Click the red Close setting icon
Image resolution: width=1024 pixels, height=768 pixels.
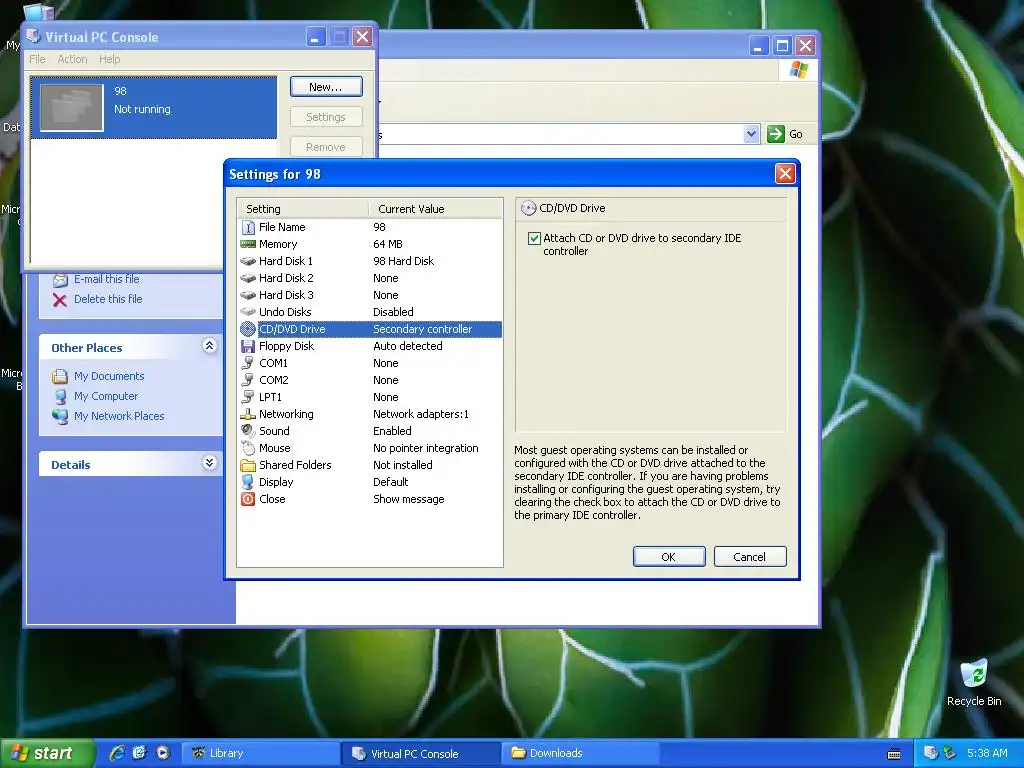tap(248, 499)
